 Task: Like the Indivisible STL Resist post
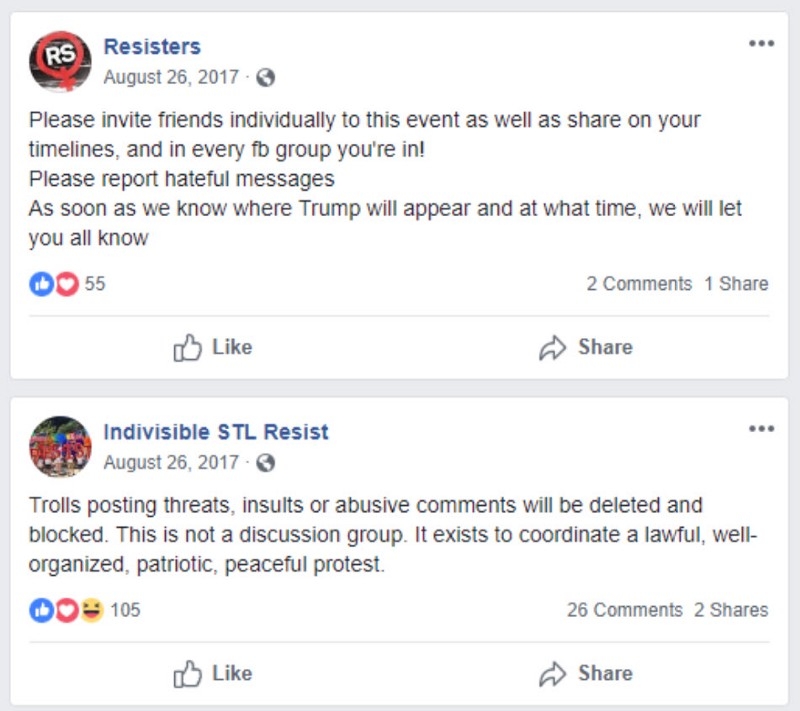213,673
